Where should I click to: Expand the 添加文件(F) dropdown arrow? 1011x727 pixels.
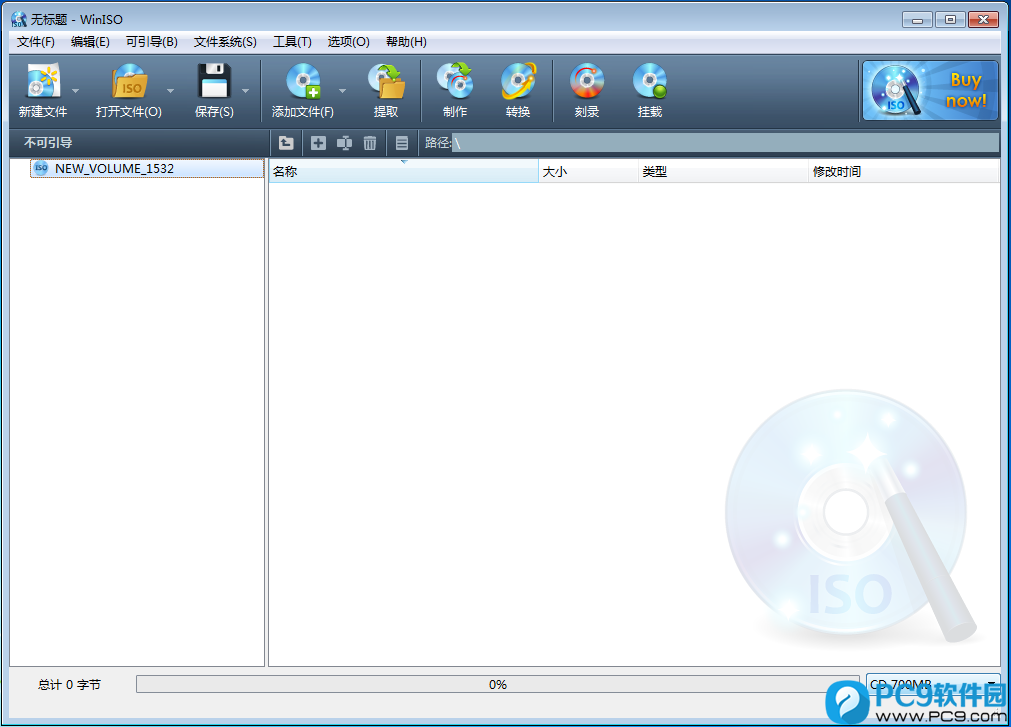(x=342, y=91)
